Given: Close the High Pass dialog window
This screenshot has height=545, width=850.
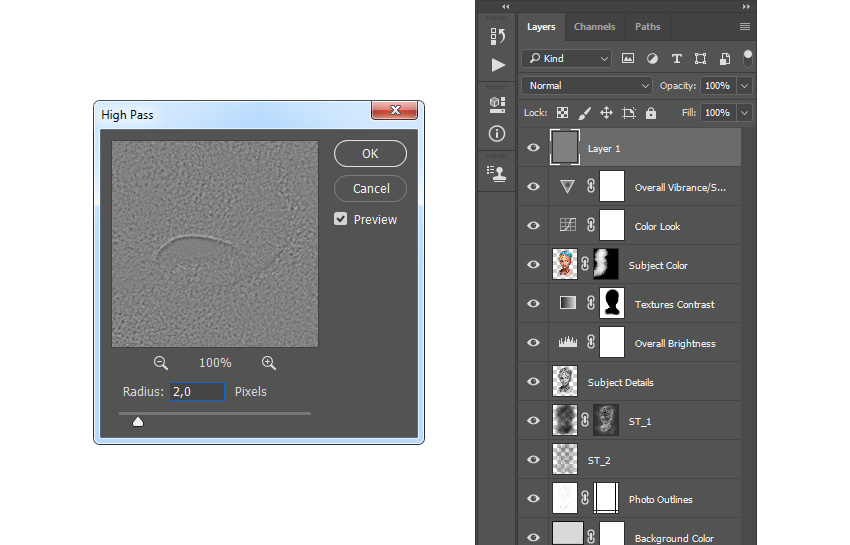Looking at the screenshot, I should click(395, 110).
